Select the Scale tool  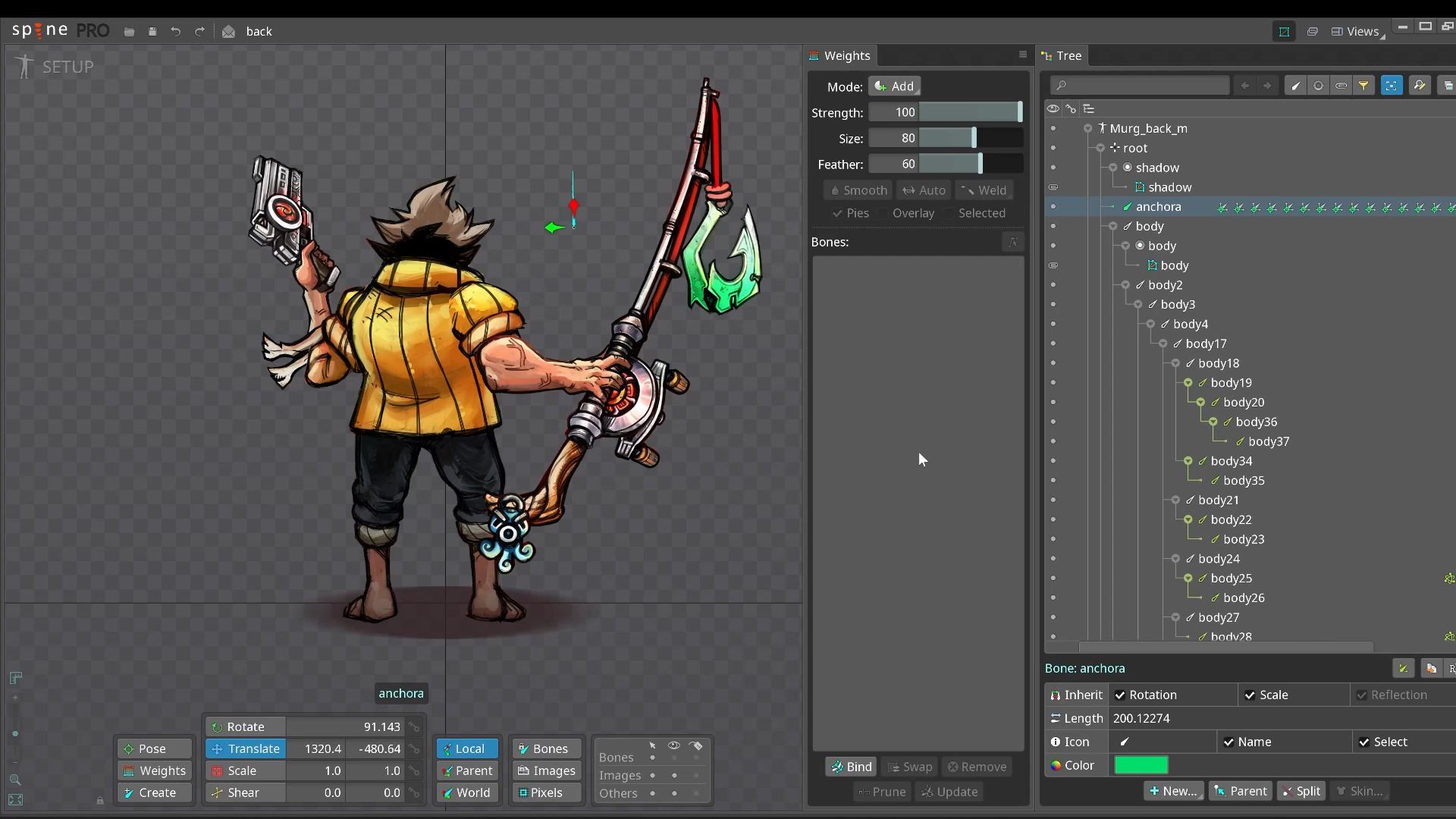tap(246, 770)
